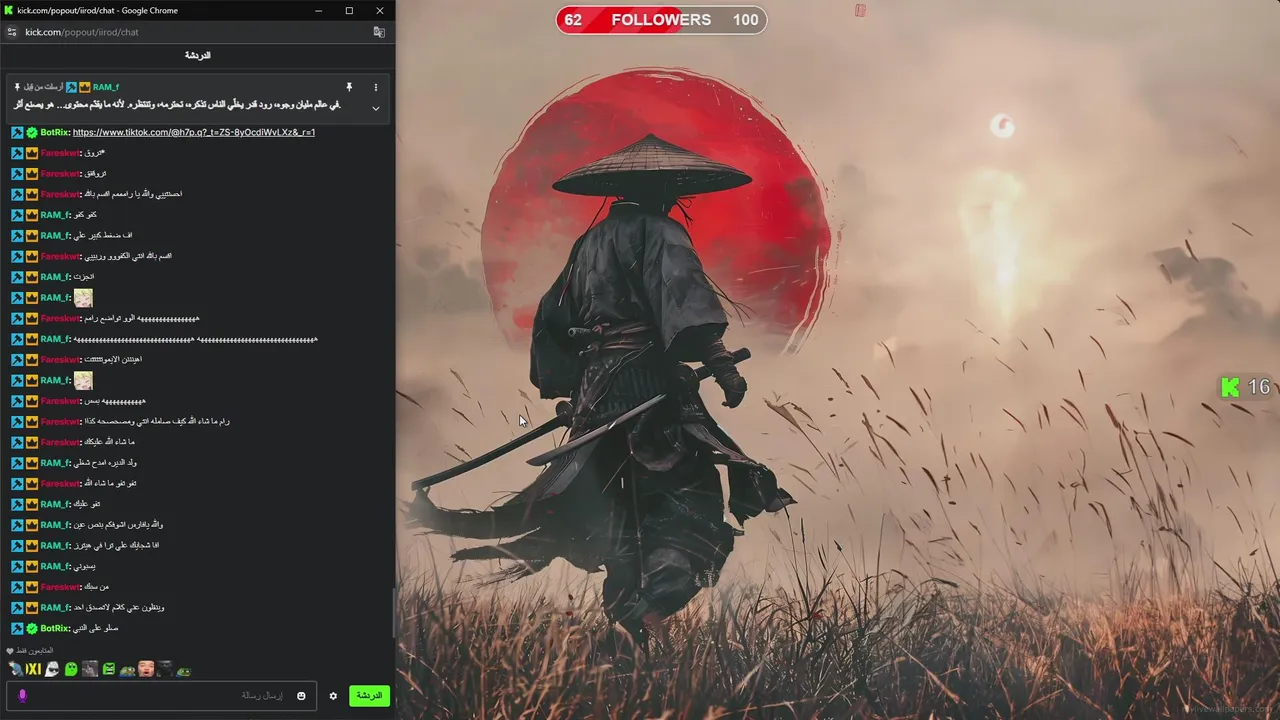The image size is (1280, 720).
Task: Click crown badge in pinned message
Action: click(85, 87)
